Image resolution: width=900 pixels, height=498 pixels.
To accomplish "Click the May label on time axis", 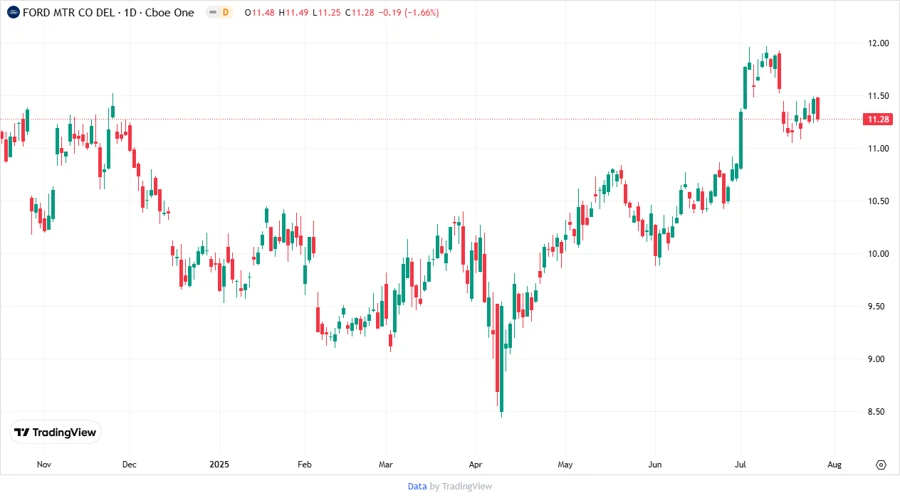I will [x=565, y=464].
